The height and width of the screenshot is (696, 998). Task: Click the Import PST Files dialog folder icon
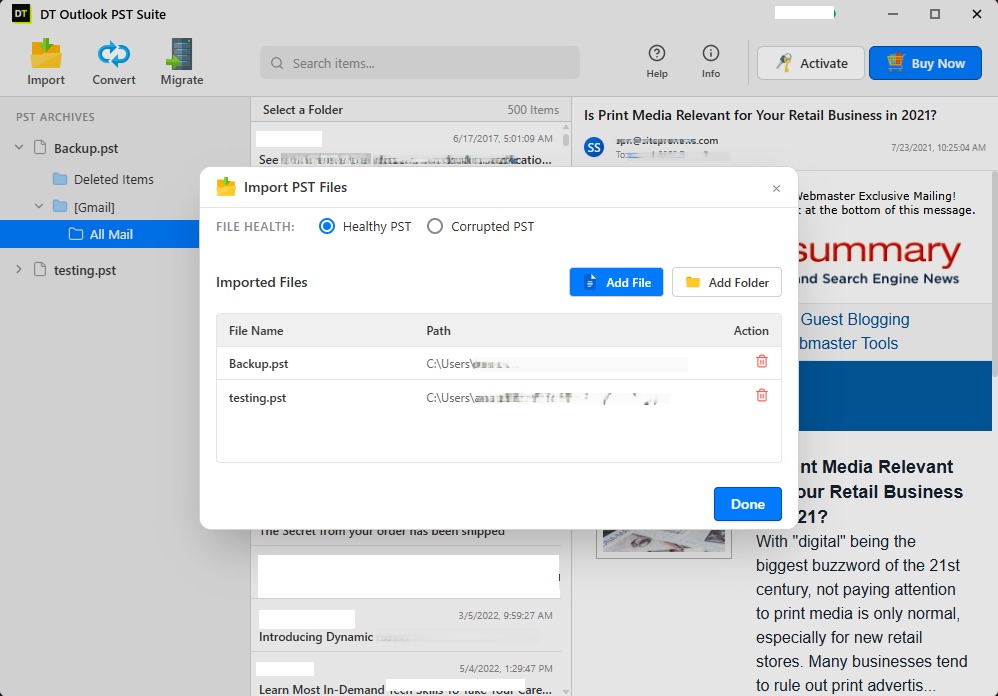[226, 186]
